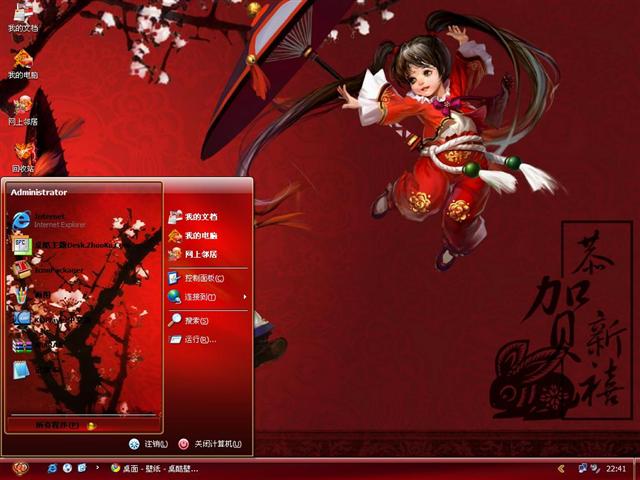The height and width of the screenshot is (480, 640).
Task: Open 运行(R)... run dialog
Action: click(193, 339)
